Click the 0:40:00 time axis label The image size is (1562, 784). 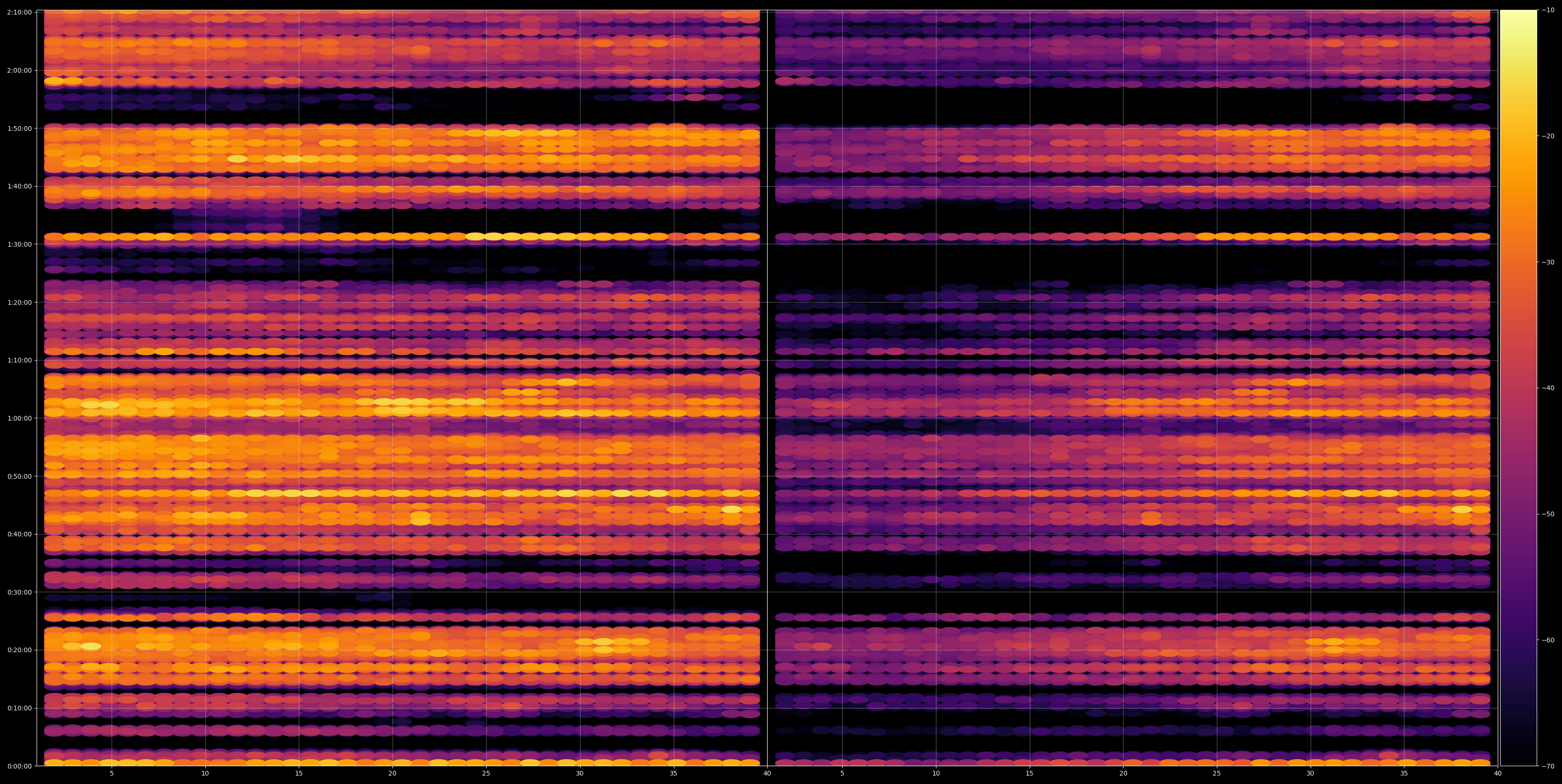(20, 534)
